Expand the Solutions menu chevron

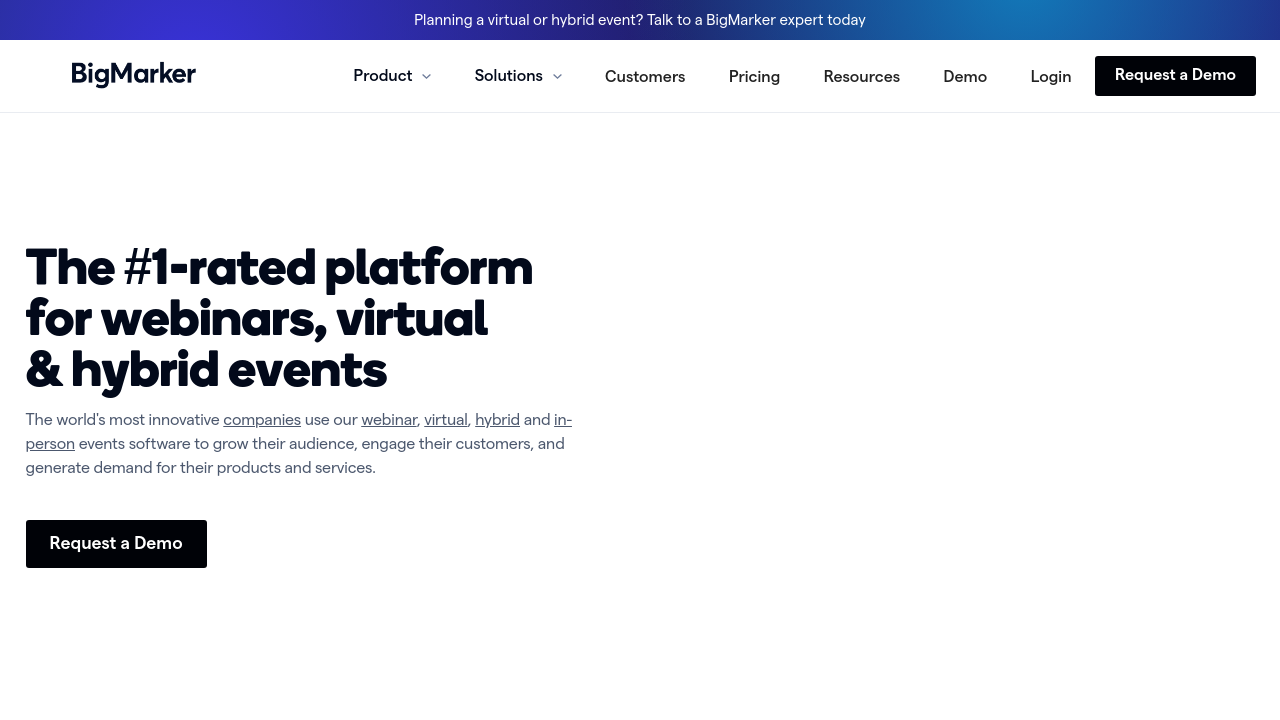tap(557, 77)
